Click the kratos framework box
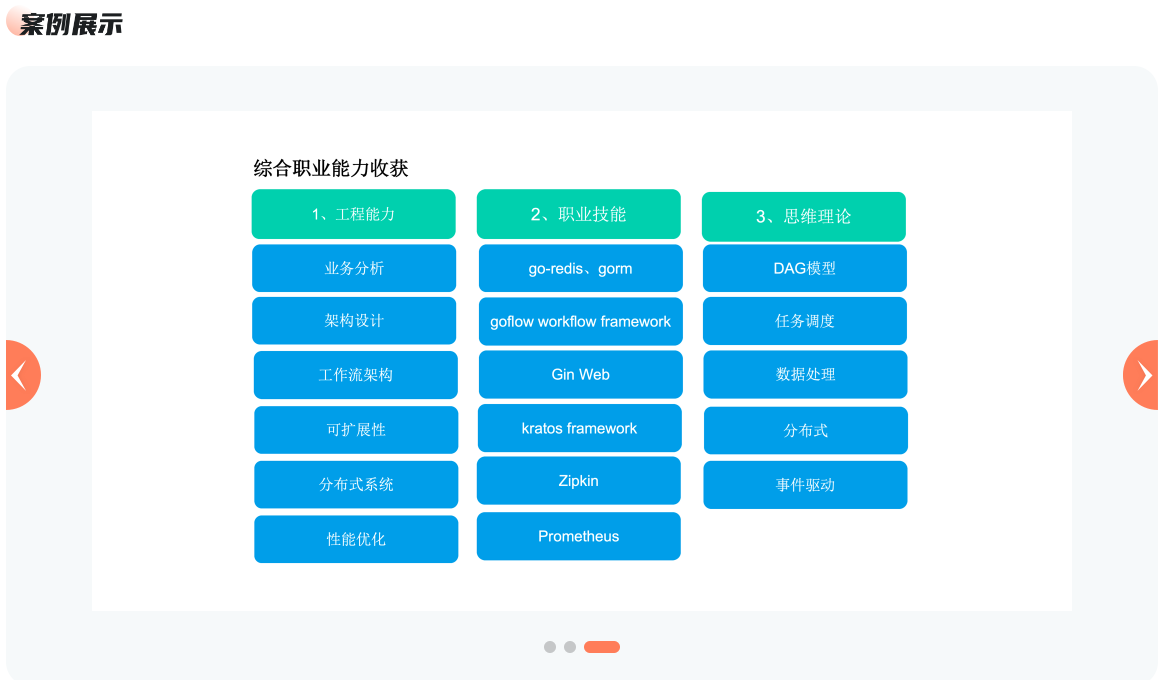This screenshot has width=1161, height=680. (x=579, y=428)
